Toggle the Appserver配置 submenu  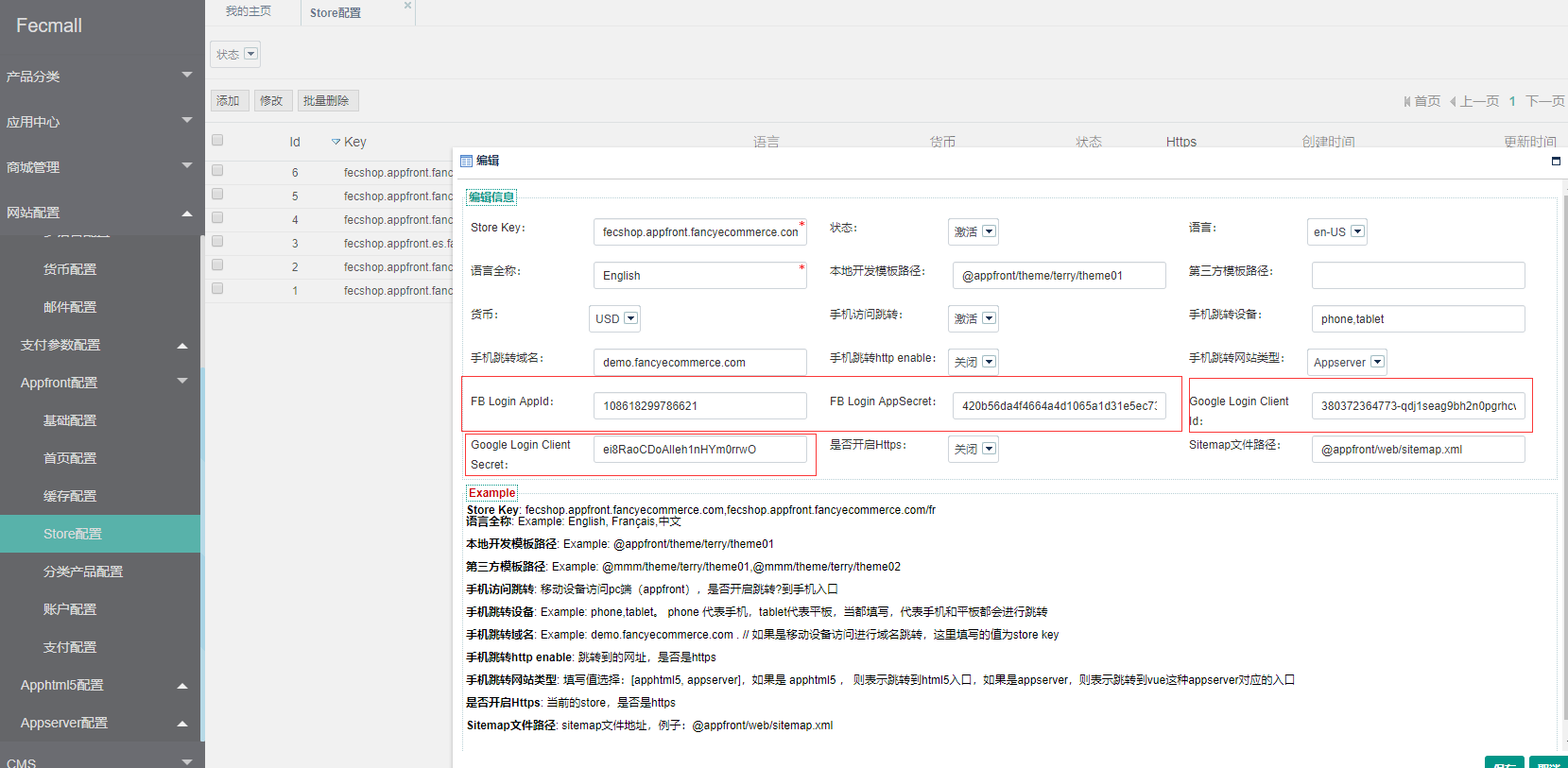100,723
